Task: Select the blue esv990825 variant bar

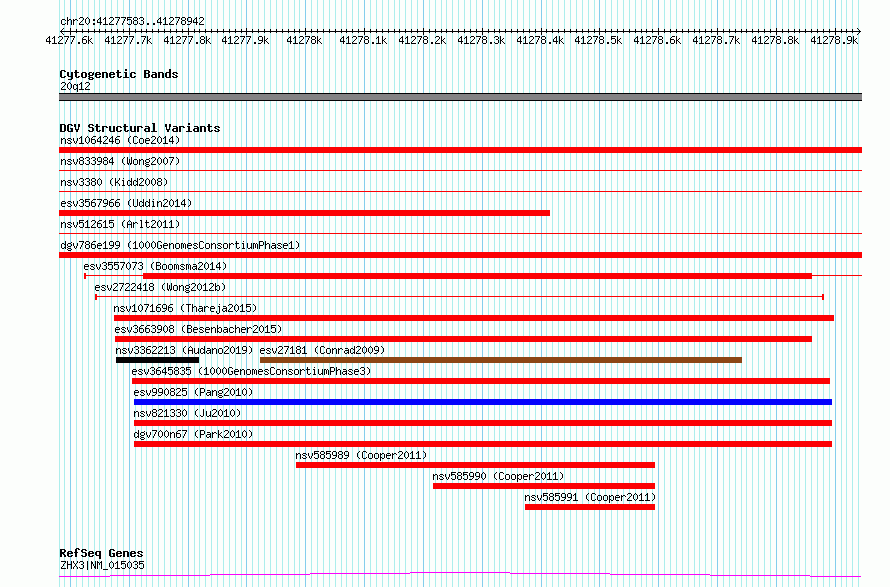Action: pos(483,402)
